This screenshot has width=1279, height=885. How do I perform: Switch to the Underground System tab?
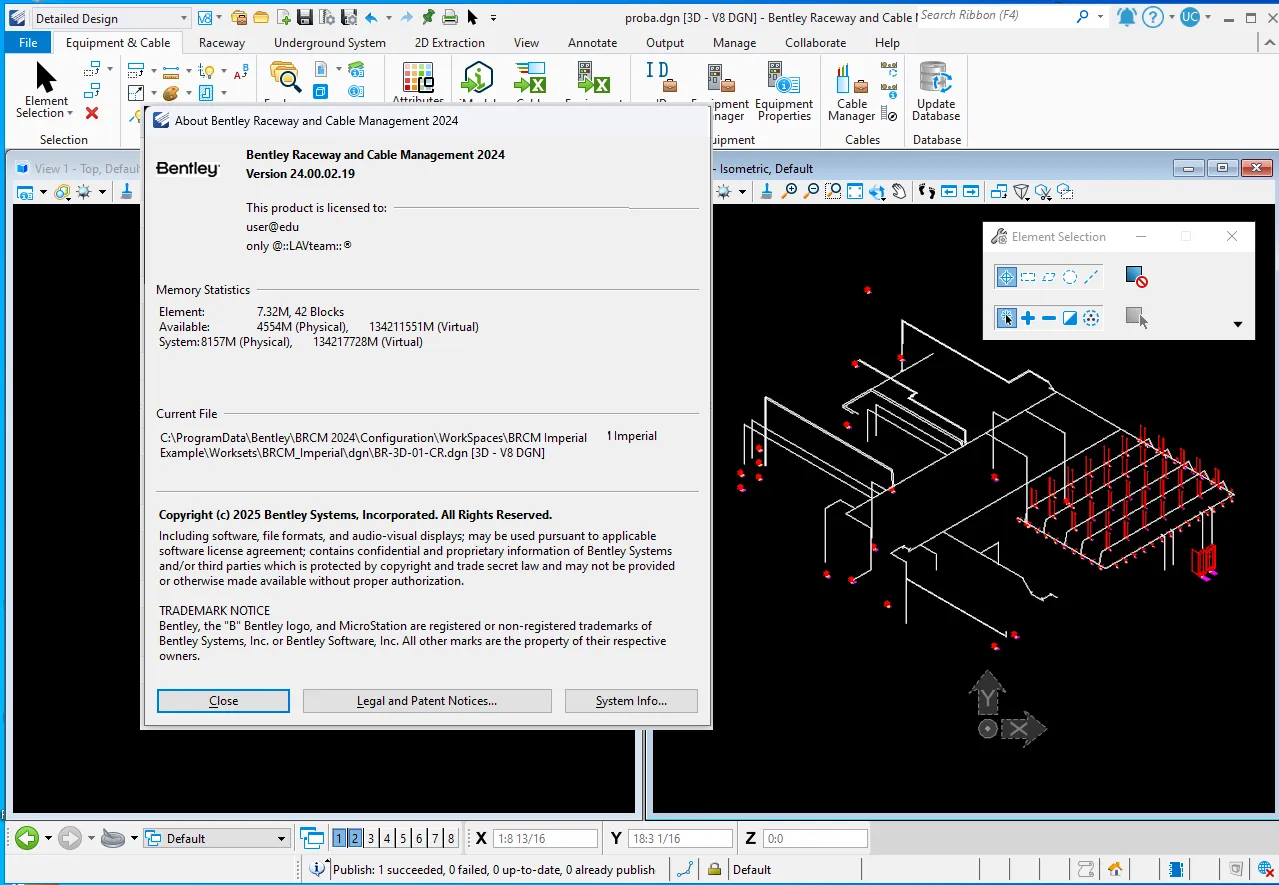330,43
